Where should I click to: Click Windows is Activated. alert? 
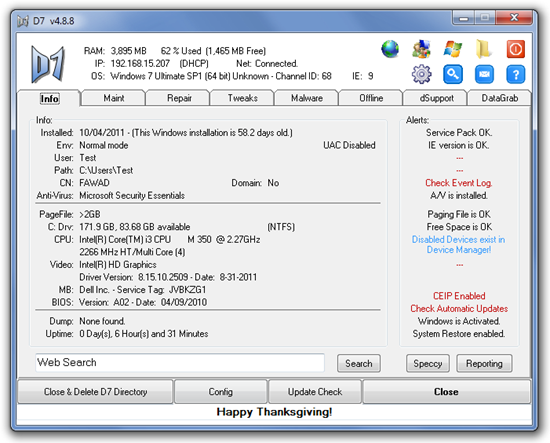tap(459, 321)
